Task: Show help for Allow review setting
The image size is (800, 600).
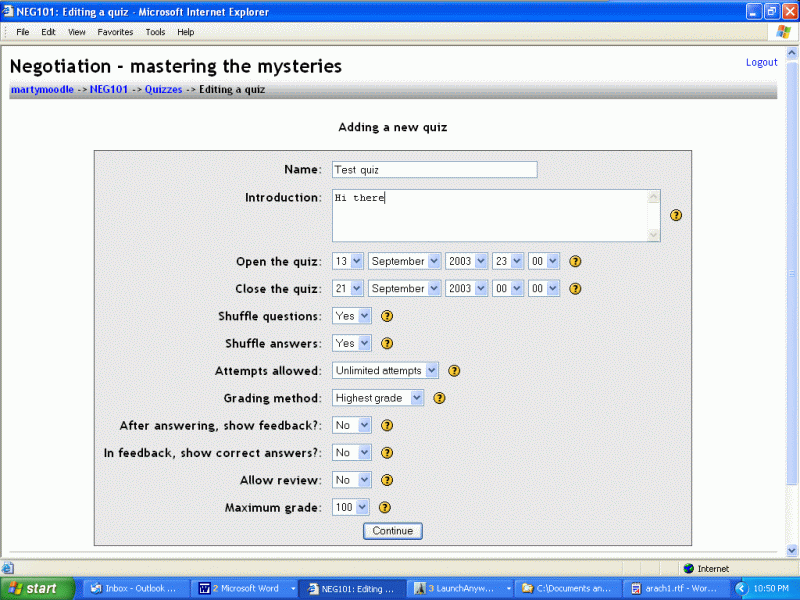Action: (x=387, y=480)
